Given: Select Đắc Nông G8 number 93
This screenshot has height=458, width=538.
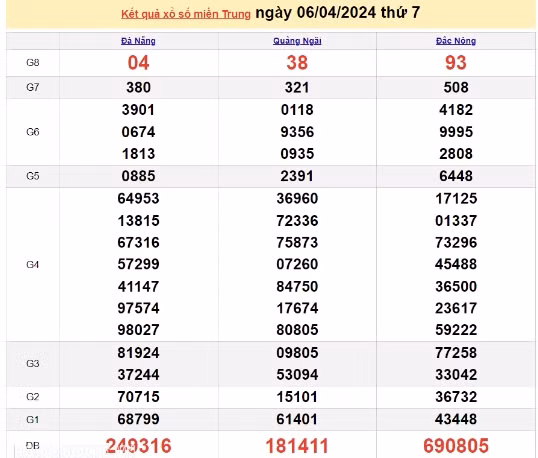Looking at the screenshot, I should 456,63.
